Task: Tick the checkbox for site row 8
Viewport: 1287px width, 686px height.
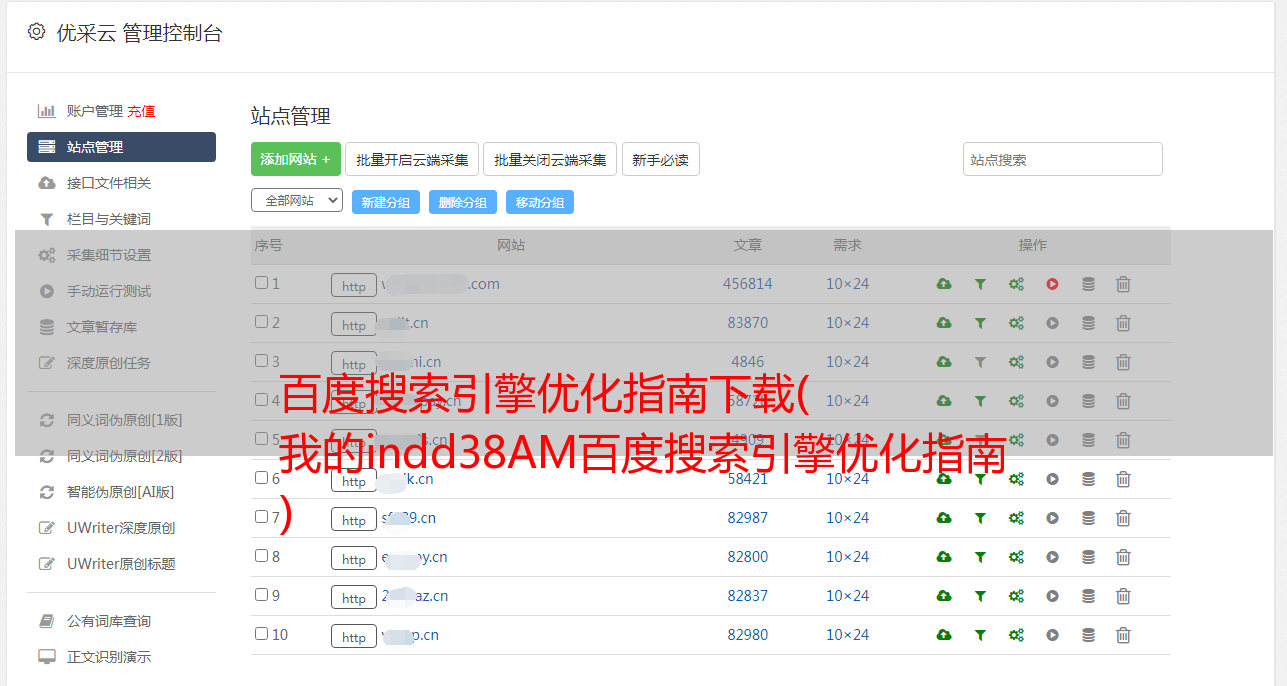Action: (261, 556)
